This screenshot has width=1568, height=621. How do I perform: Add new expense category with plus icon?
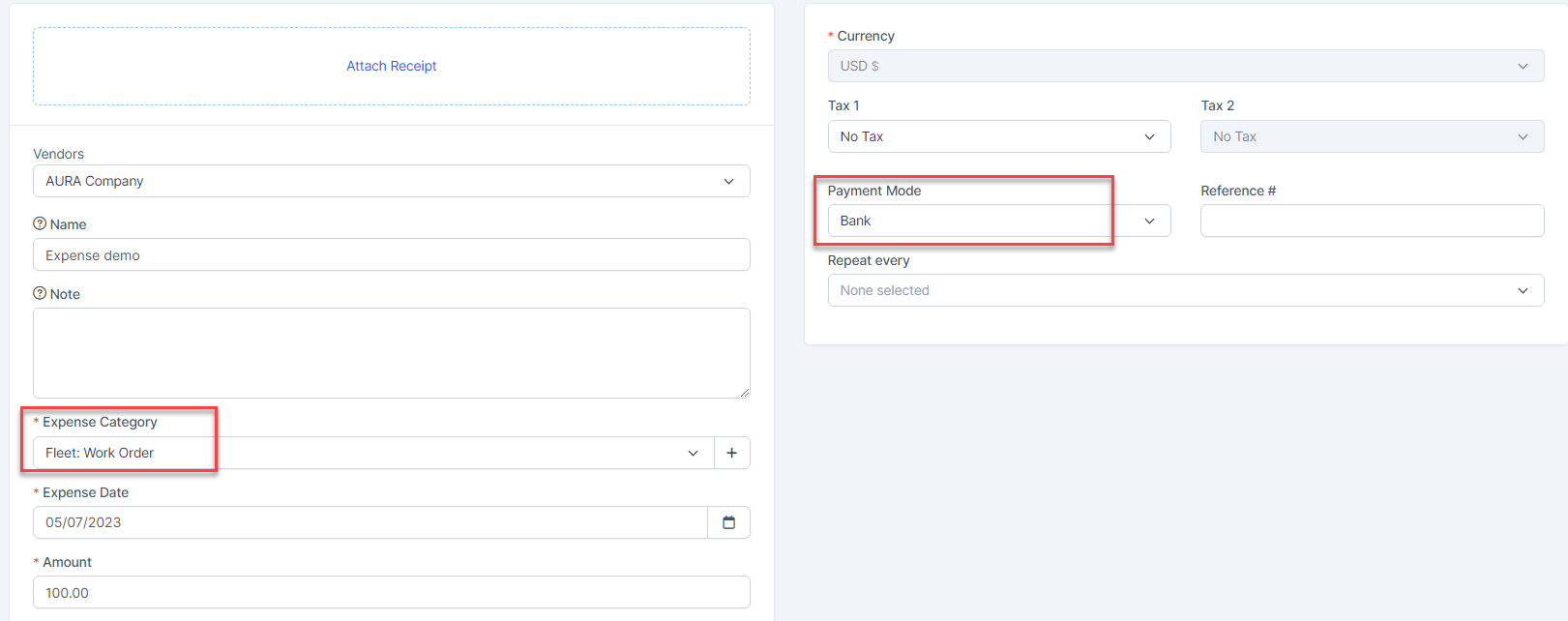click(731, 453)
